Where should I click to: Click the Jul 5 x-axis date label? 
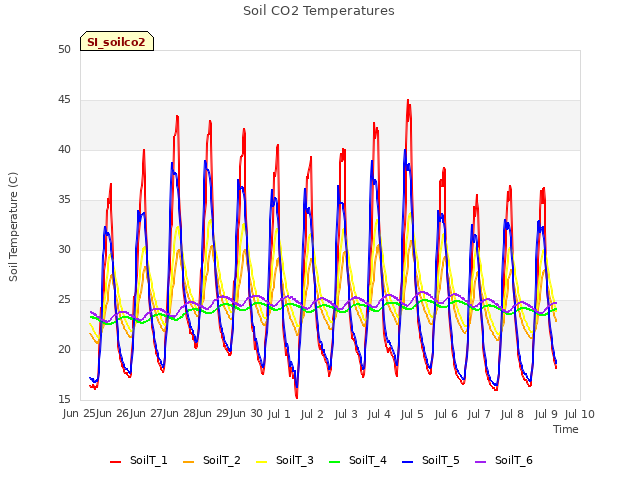tap(412, 414)
